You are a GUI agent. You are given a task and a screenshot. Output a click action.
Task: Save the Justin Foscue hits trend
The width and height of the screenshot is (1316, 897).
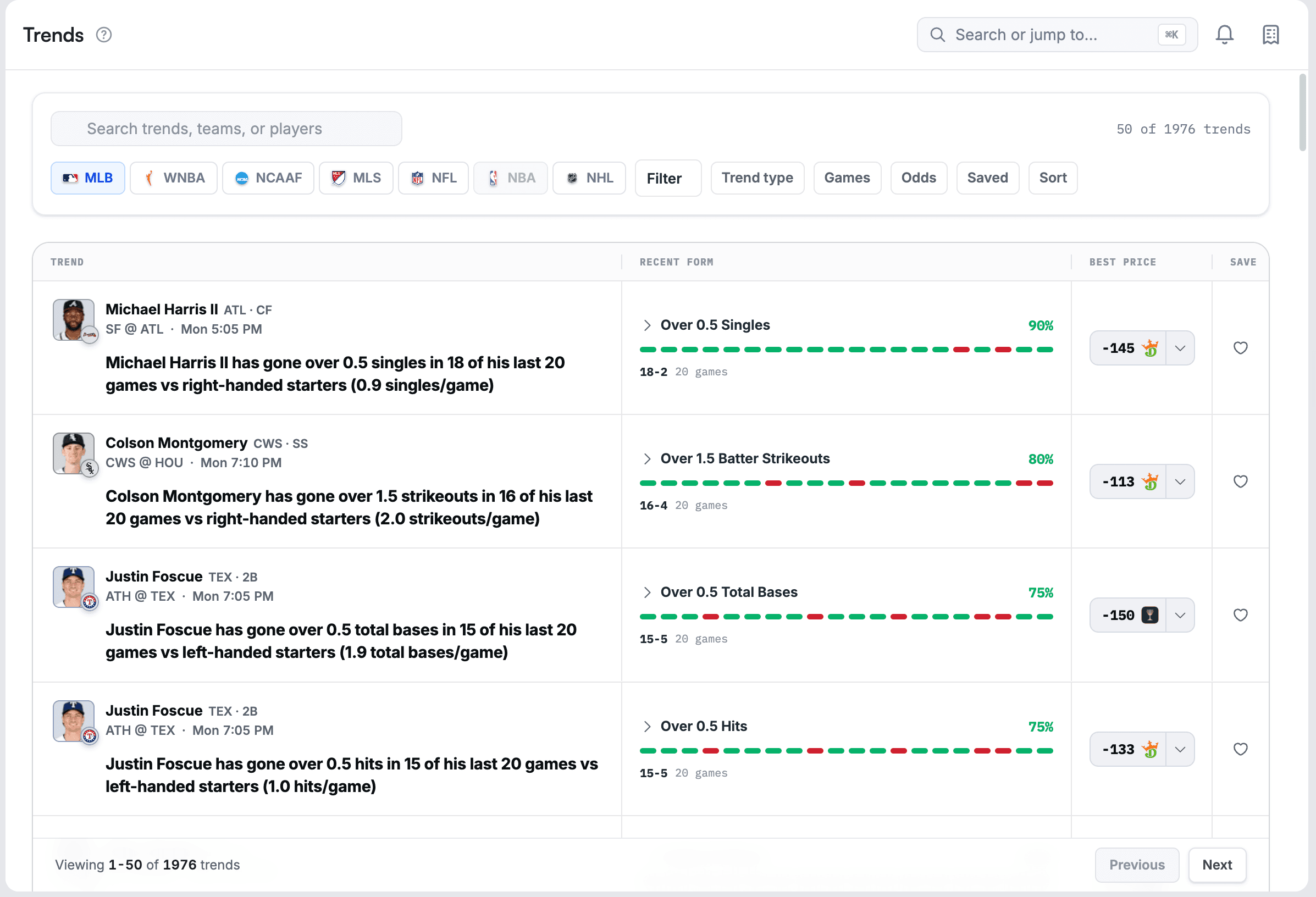[1241, 749]
